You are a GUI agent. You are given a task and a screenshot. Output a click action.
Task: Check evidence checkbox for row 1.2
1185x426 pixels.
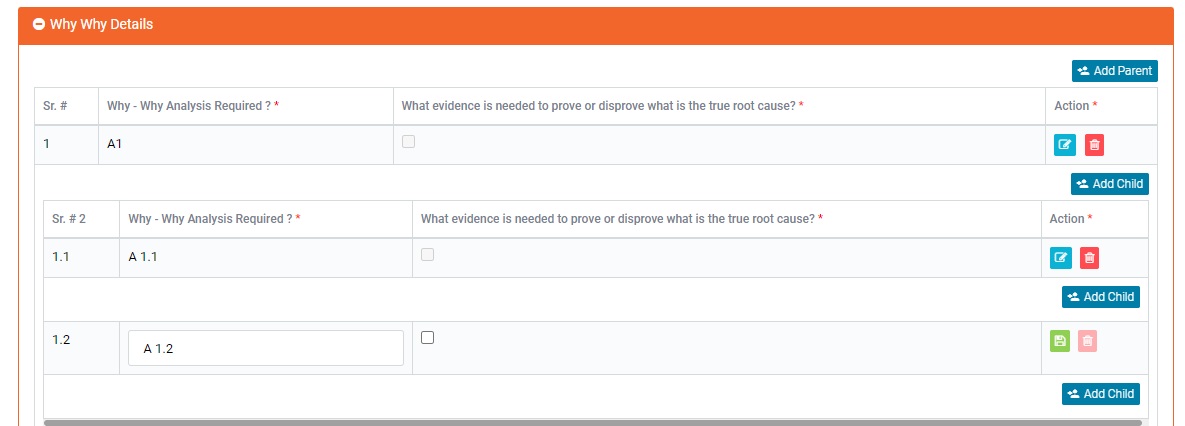point(428,338)
